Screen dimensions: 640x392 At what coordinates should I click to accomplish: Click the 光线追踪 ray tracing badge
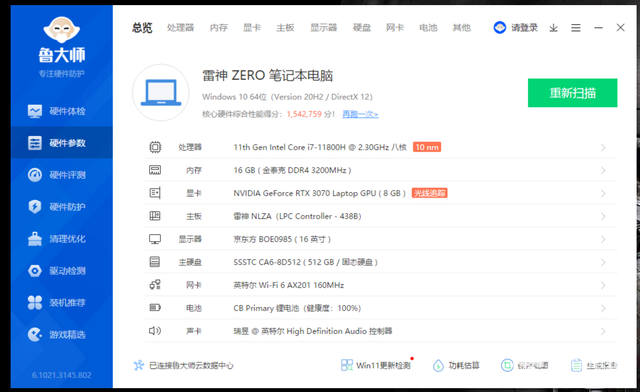(x=429, y=193)
